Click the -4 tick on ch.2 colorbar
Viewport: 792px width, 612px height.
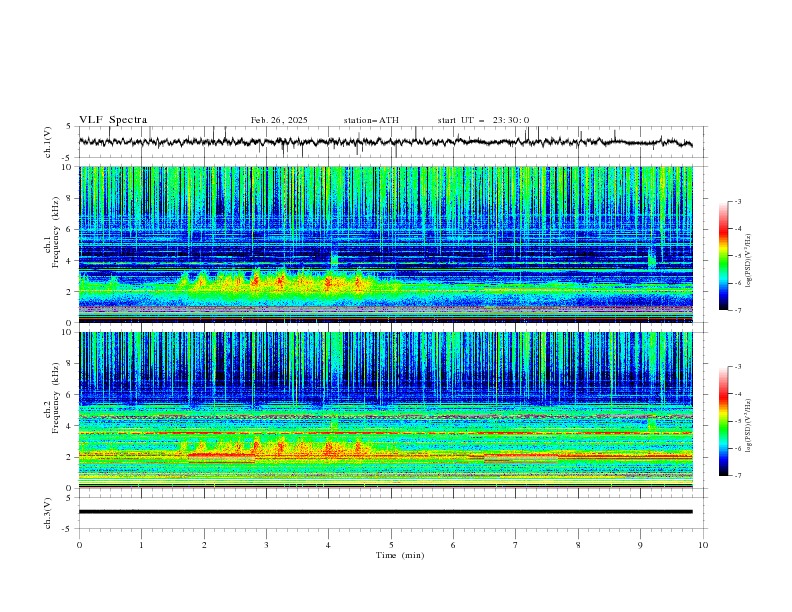click(x=737, y=394)
